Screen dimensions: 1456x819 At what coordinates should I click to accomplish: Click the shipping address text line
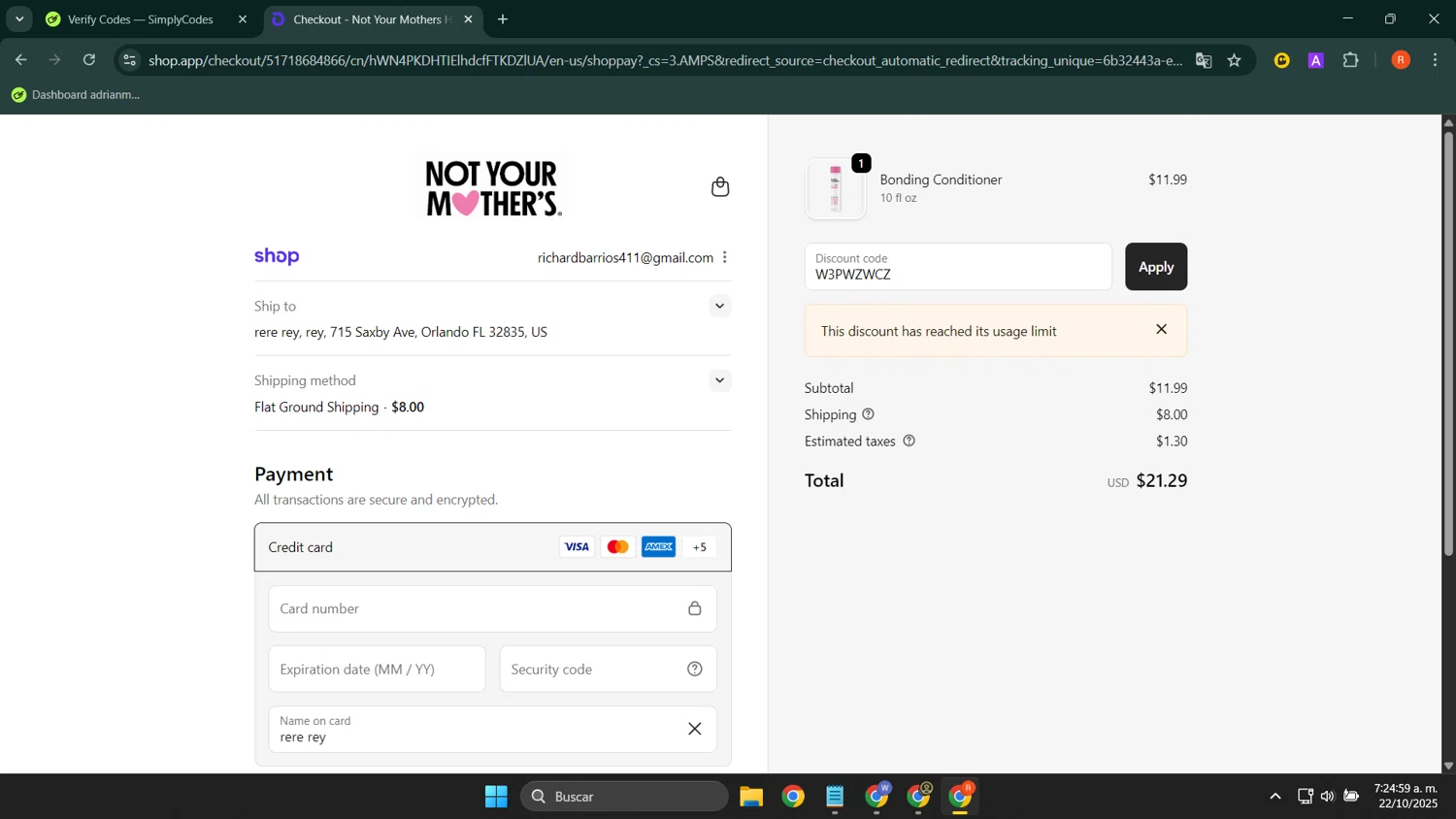[x=401, y=332]
